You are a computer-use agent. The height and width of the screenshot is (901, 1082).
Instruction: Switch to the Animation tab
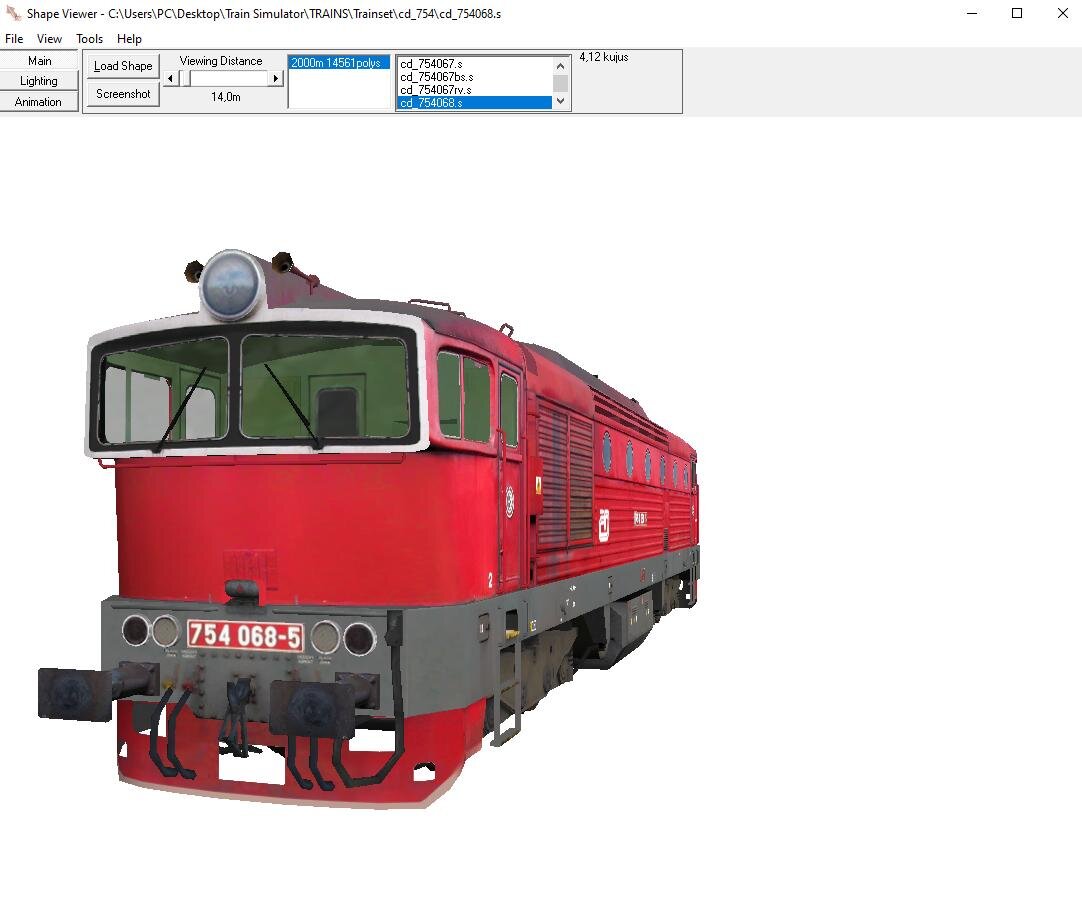pos(39,101)
